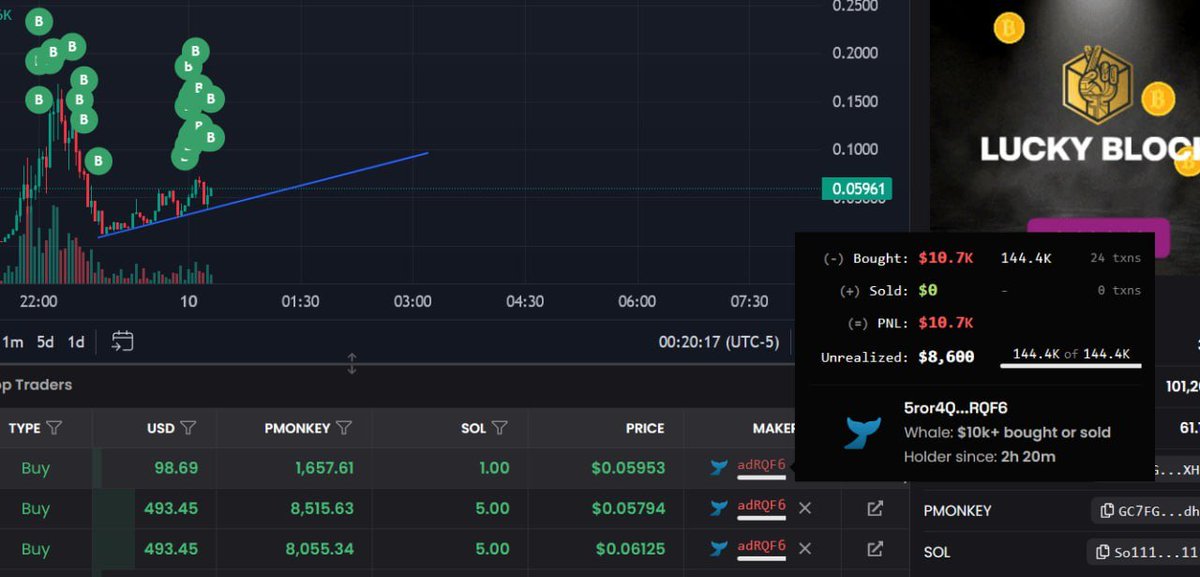Screen dimensions: 1200x577
Task: Select the 5d chart range
Action: pos(45,342)
